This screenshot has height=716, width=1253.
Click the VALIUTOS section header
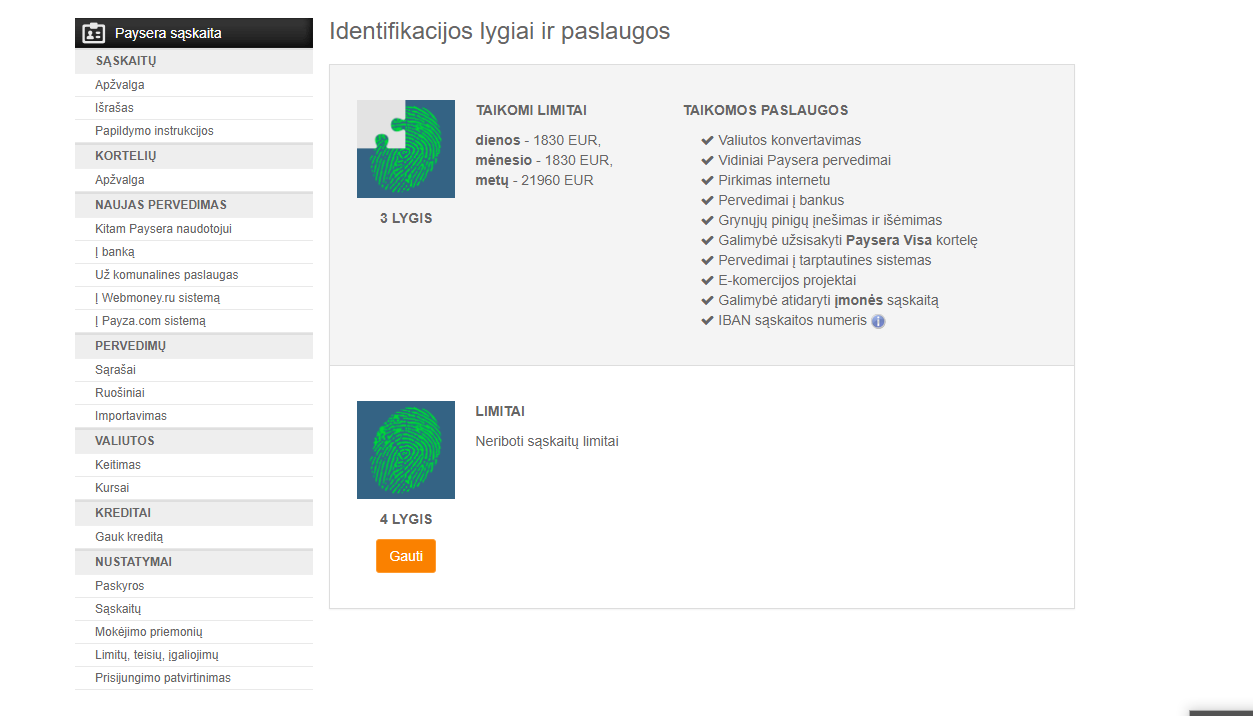click(194, 441)
